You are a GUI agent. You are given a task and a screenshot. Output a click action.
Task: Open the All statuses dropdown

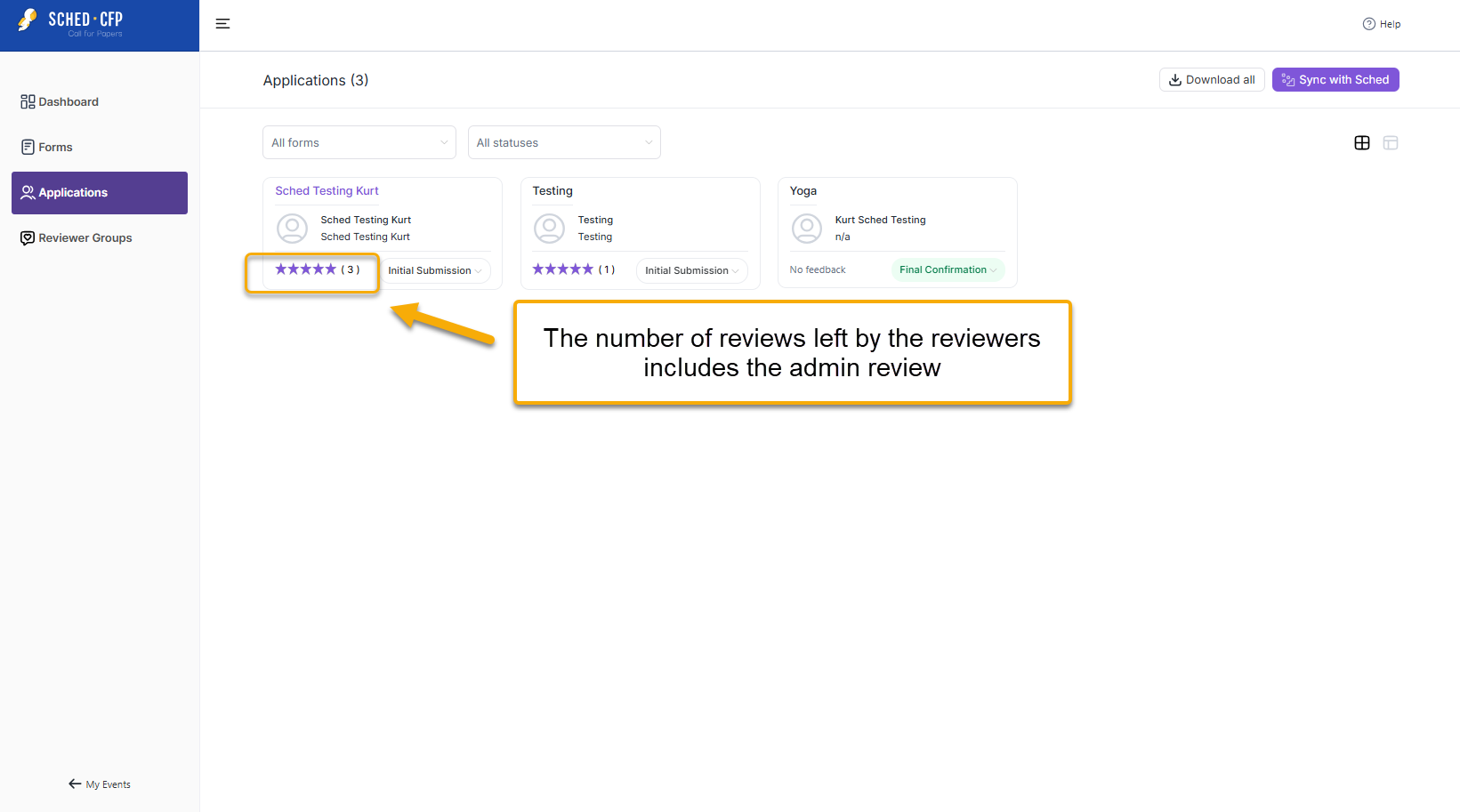click(x=564, y=142)
